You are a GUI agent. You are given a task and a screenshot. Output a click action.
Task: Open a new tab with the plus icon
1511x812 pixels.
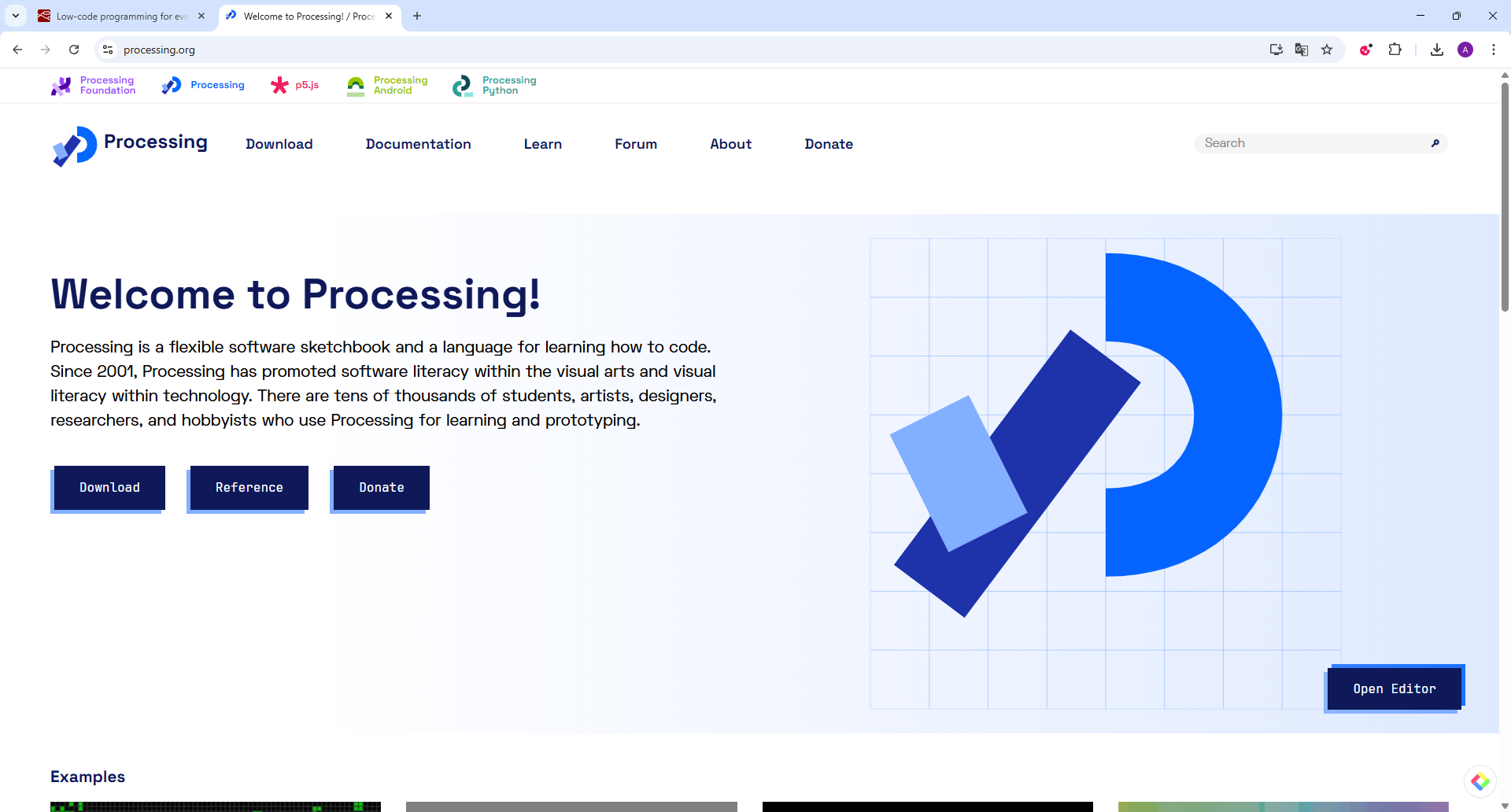pos(417,16)
